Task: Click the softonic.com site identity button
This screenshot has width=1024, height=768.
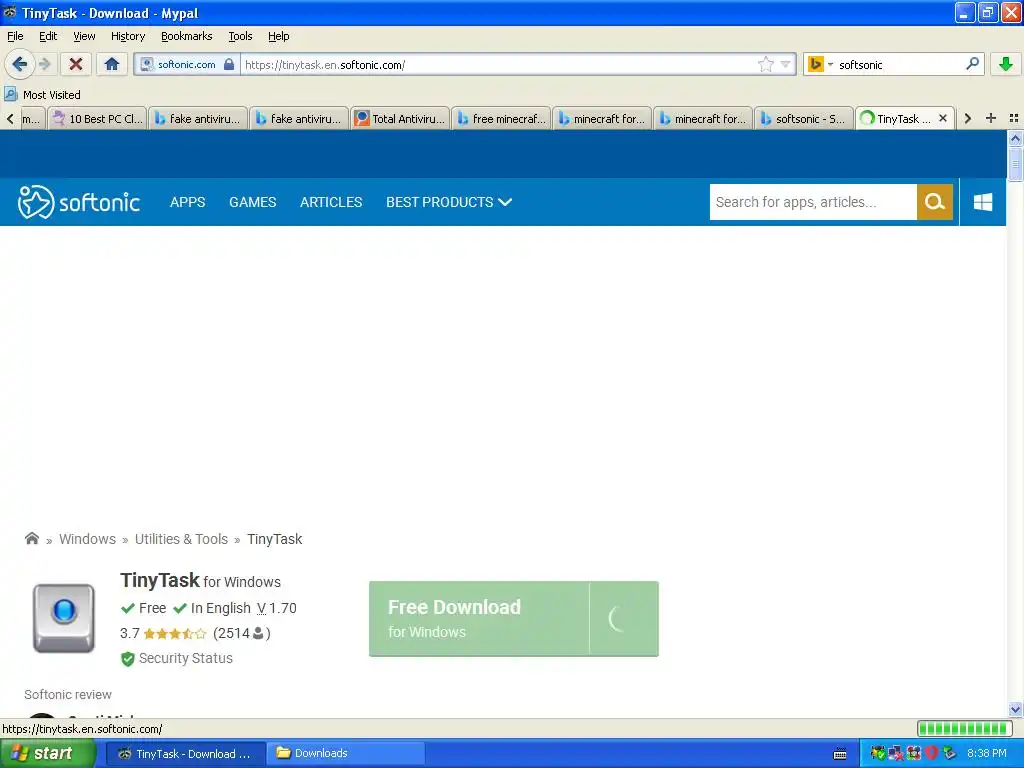Action: [x=186, y=64]
